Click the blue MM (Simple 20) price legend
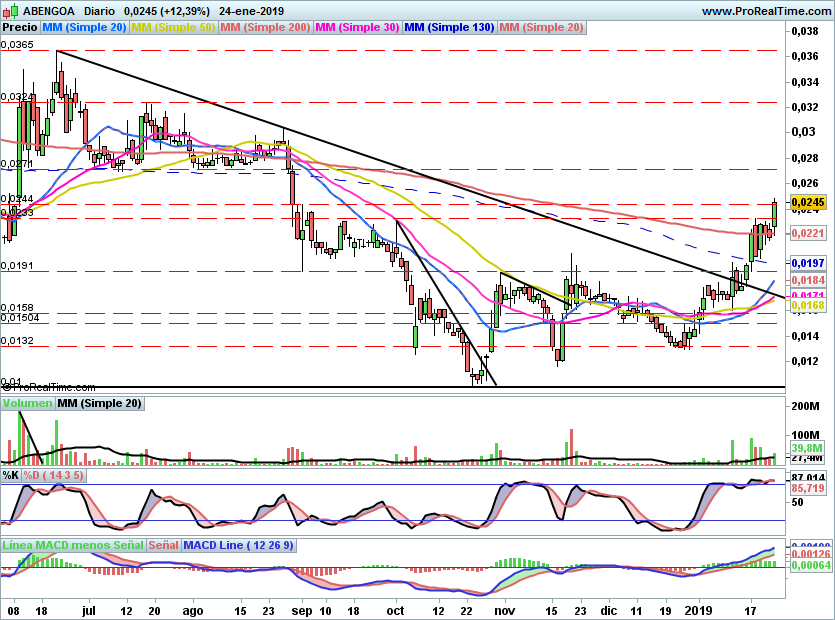The height and width of the screenshot is (620, 835). pyautogui.click(x=85, y=27)
